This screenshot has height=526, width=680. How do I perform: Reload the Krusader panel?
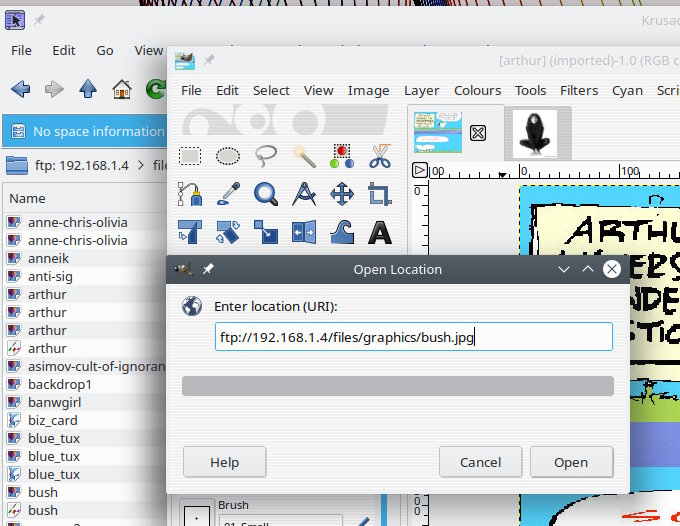156,89
